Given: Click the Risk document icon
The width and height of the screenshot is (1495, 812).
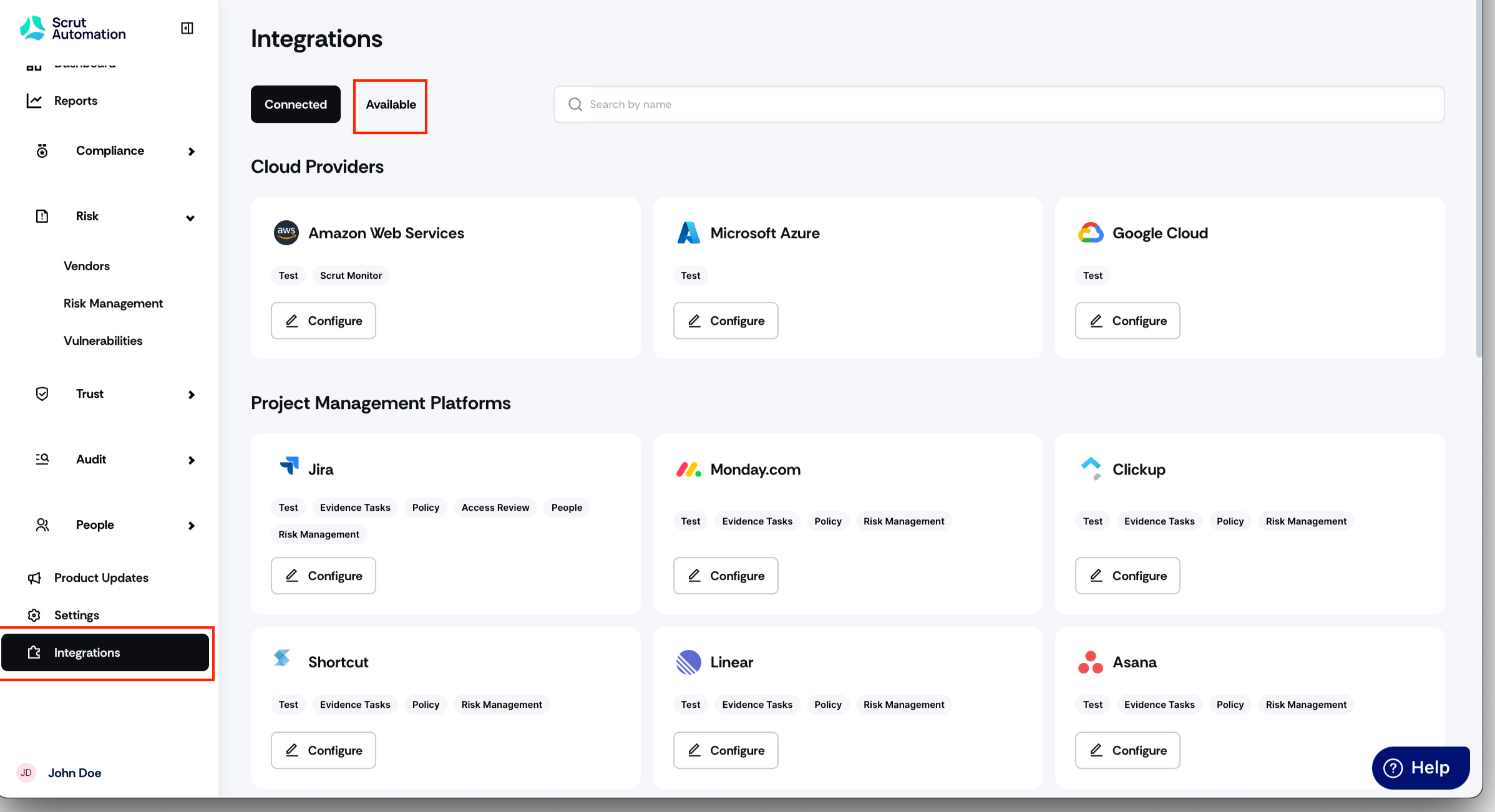Looking at the screenshot, I should (42, 216).
